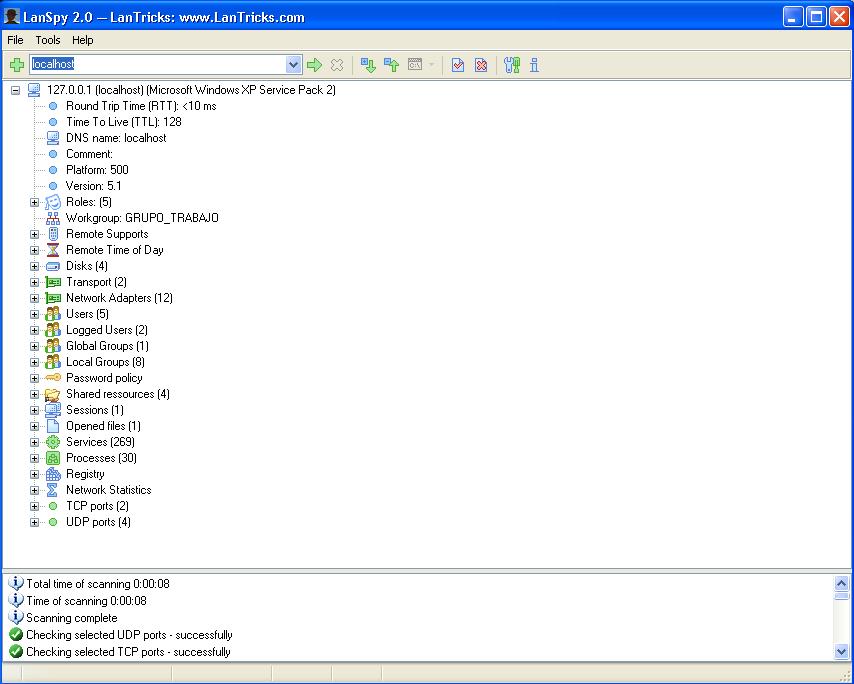
Task: Click the log scrollbar up arrow
Action: (841, 584)
